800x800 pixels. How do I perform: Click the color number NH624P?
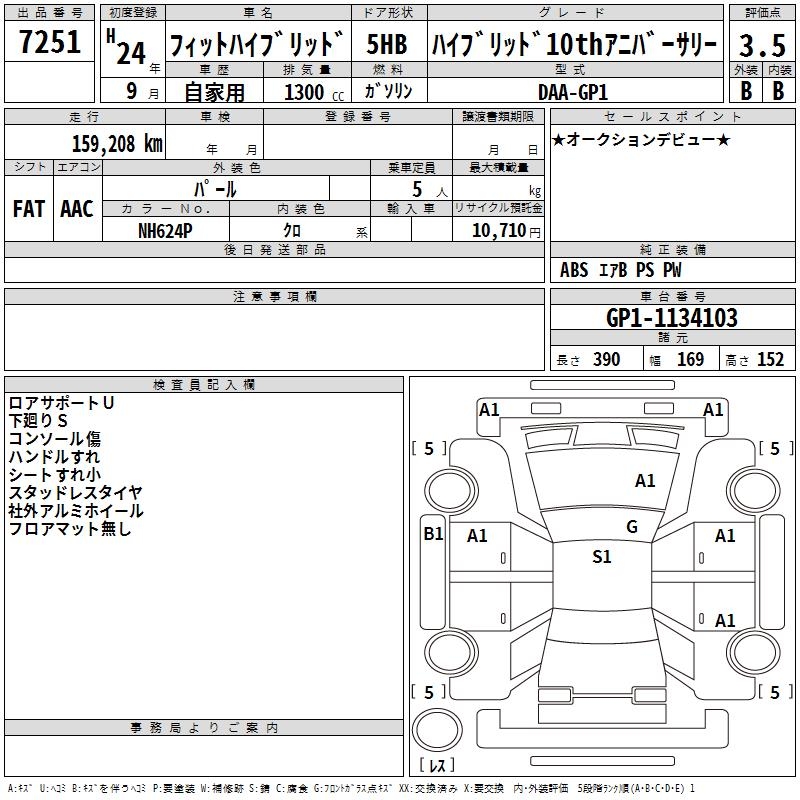[165, 231]
